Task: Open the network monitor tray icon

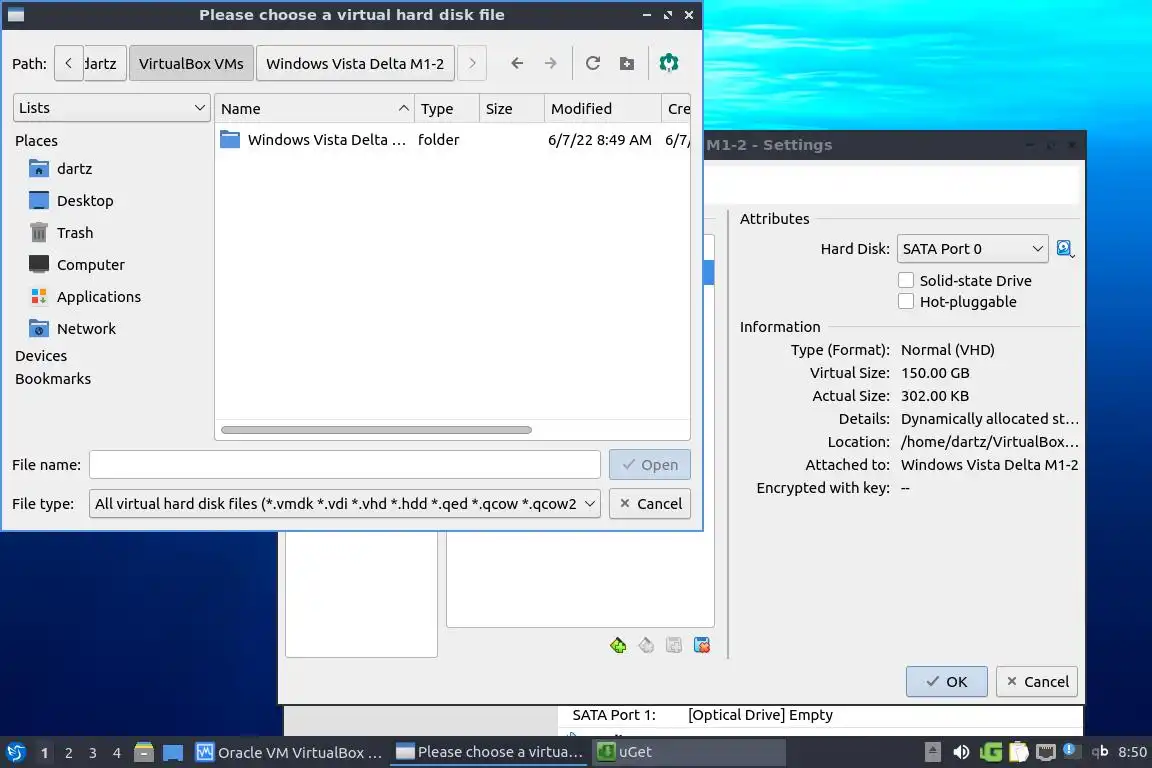Action: point(1045,752)
